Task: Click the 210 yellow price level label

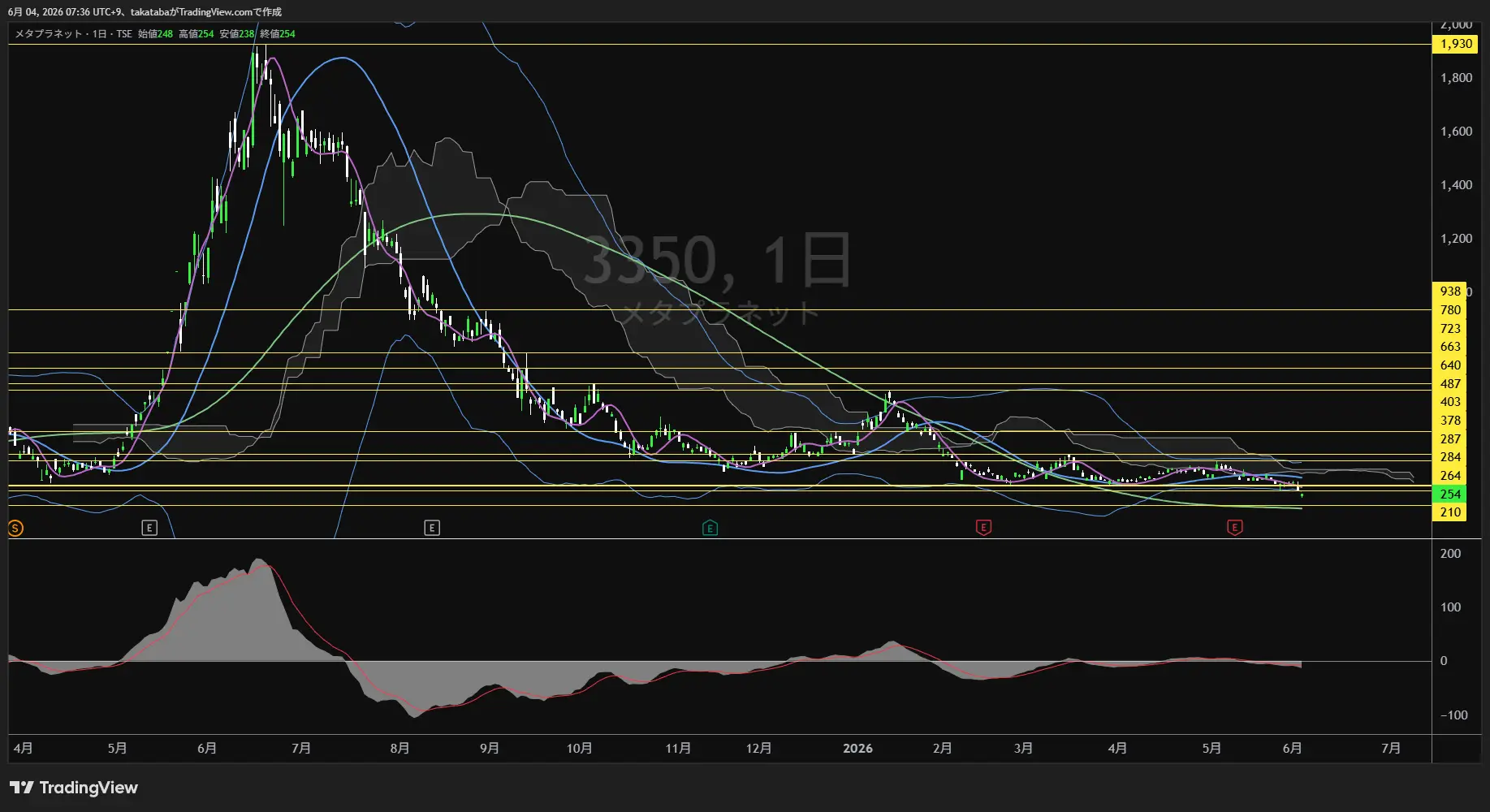Action: (x=1450, y=512)
